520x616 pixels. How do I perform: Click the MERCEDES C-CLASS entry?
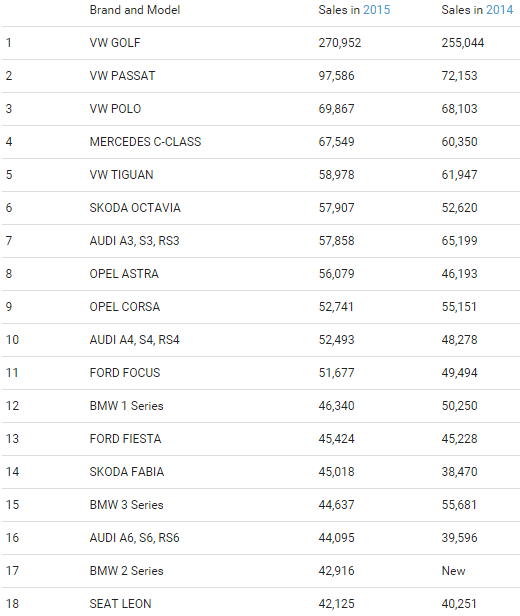145,142
